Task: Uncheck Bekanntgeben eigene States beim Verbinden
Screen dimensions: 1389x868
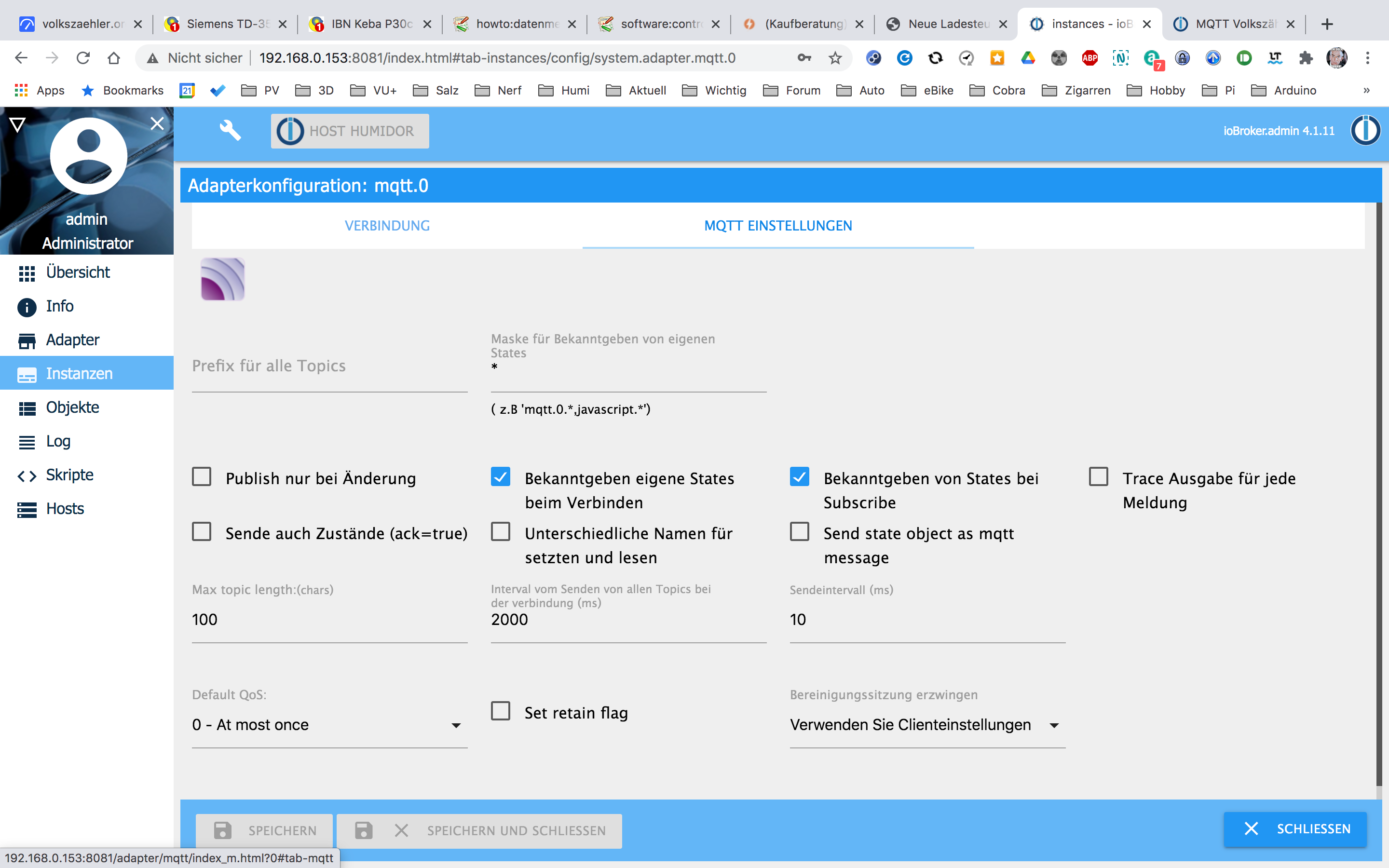Action: pos(501,477)
